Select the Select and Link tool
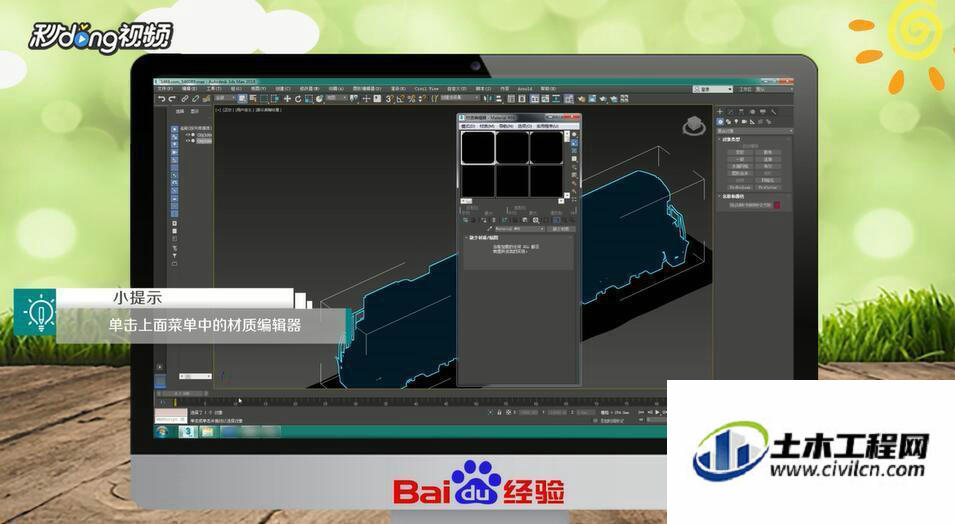This screenshot has height=524, width=955. pos(185,99)
